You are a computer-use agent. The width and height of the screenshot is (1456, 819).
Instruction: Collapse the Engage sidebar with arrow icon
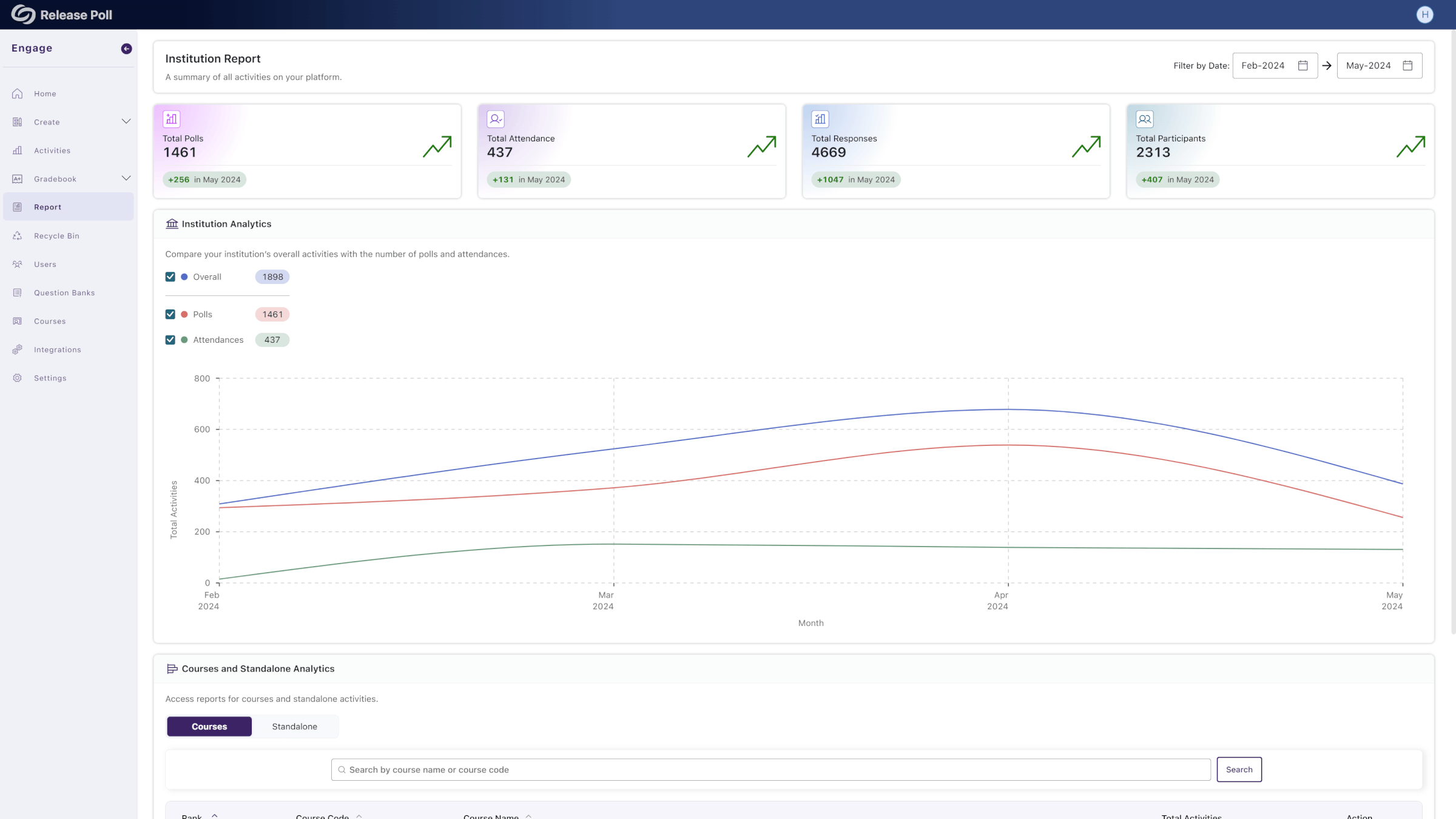click(x=126, y=49)
